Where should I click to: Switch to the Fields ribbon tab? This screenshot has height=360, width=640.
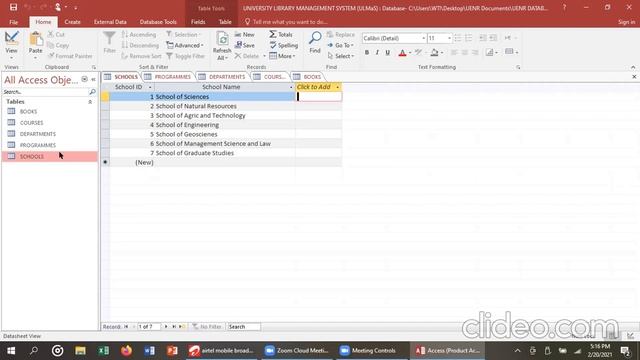198,22
